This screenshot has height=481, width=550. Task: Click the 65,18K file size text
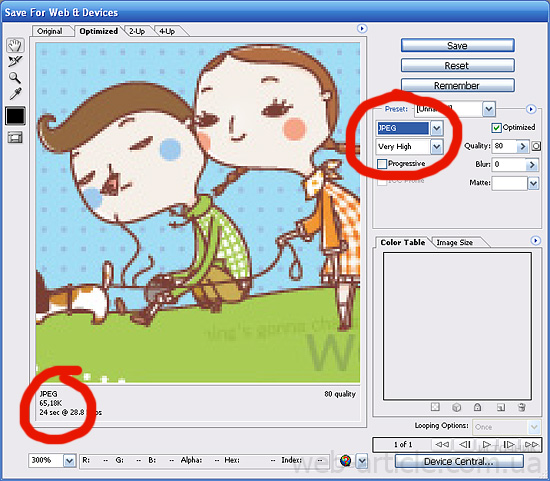[51, 403]
